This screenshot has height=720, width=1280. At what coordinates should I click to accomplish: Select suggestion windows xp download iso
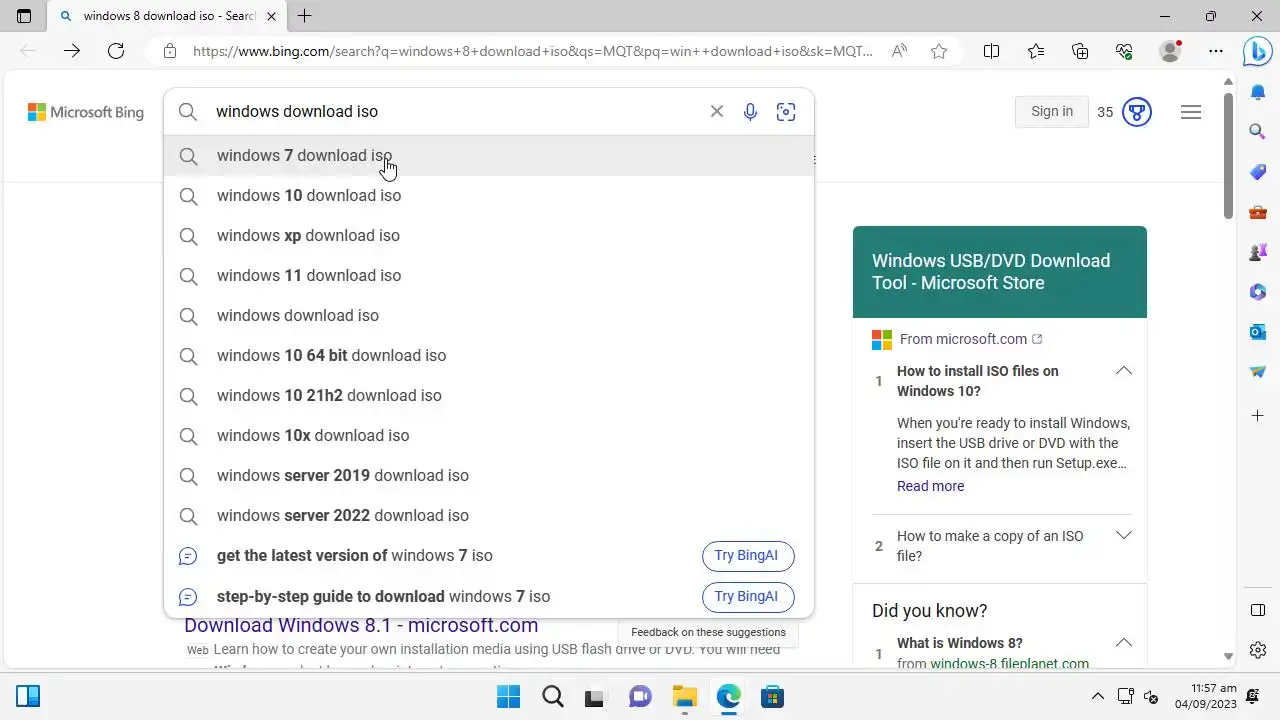[489, 235]
